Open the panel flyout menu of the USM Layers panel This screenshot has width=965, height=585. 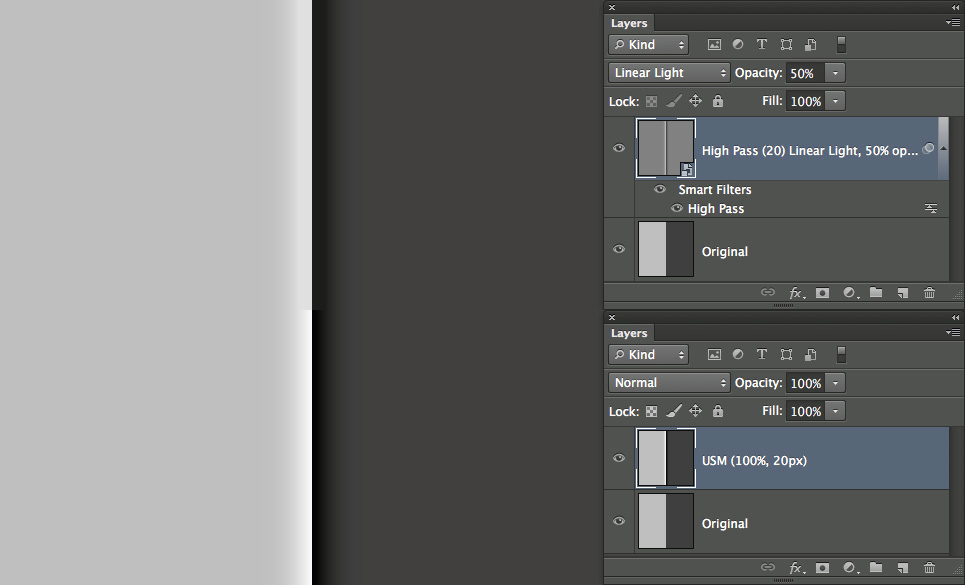952,332
